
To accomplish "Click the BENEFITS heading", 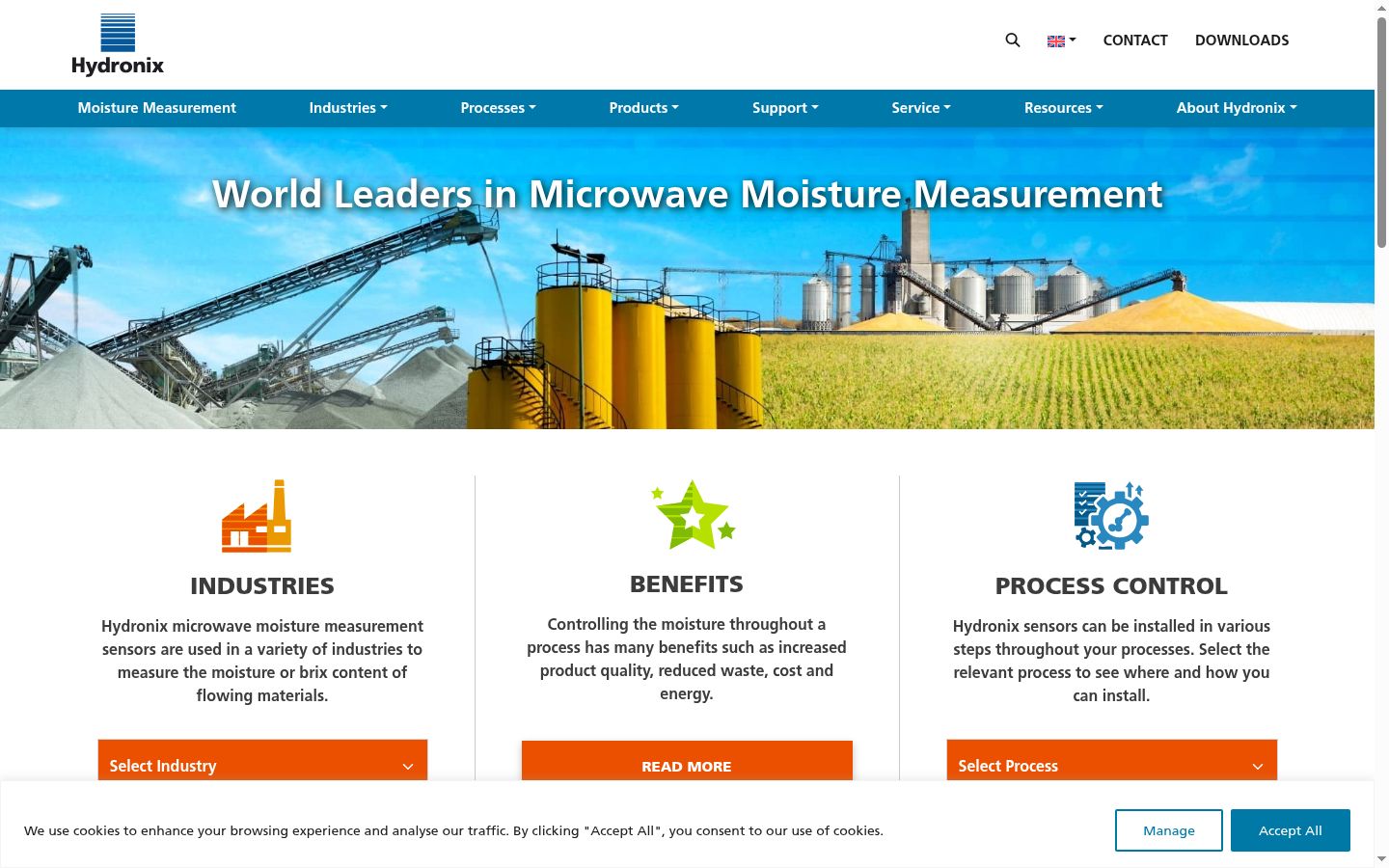I will pyautogui.click(x=687, y=583).
